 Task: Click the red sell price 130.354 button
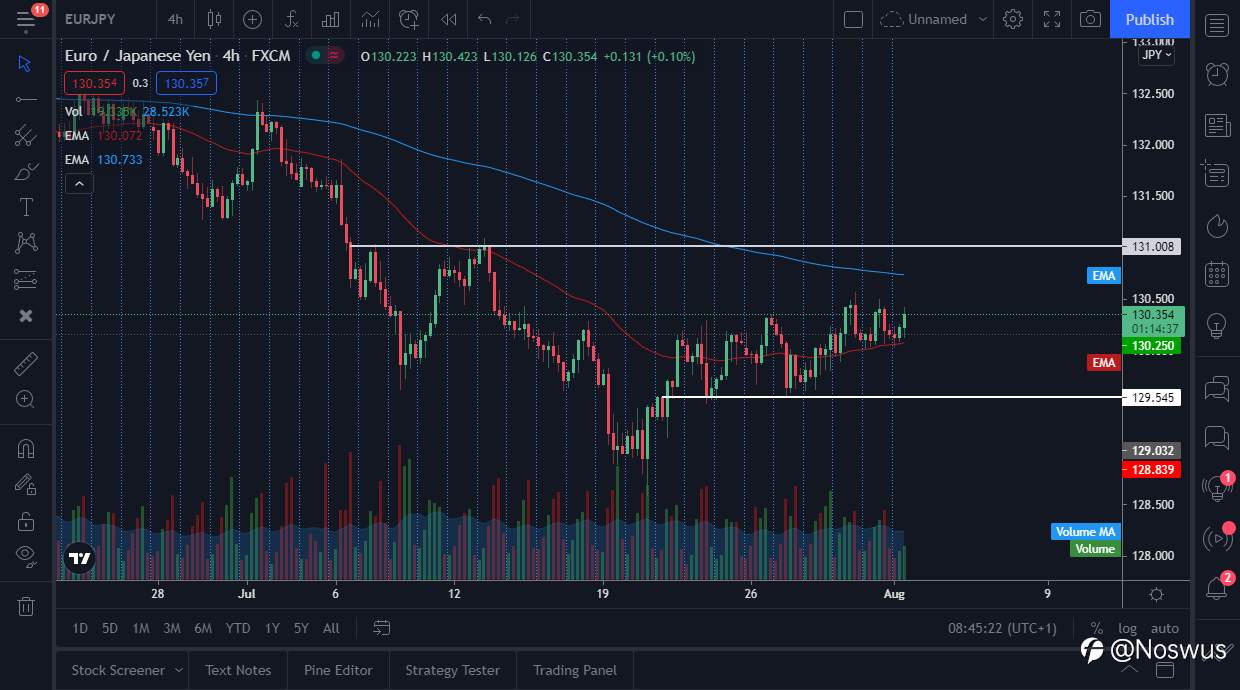tap(95, 84)
